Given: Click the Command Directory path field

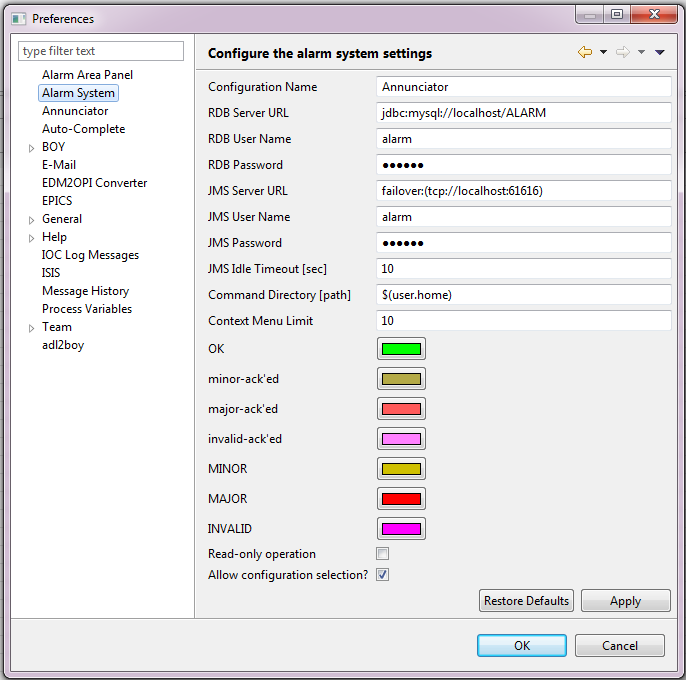Looking at the screenshot, I should click(x=524, y=294).
